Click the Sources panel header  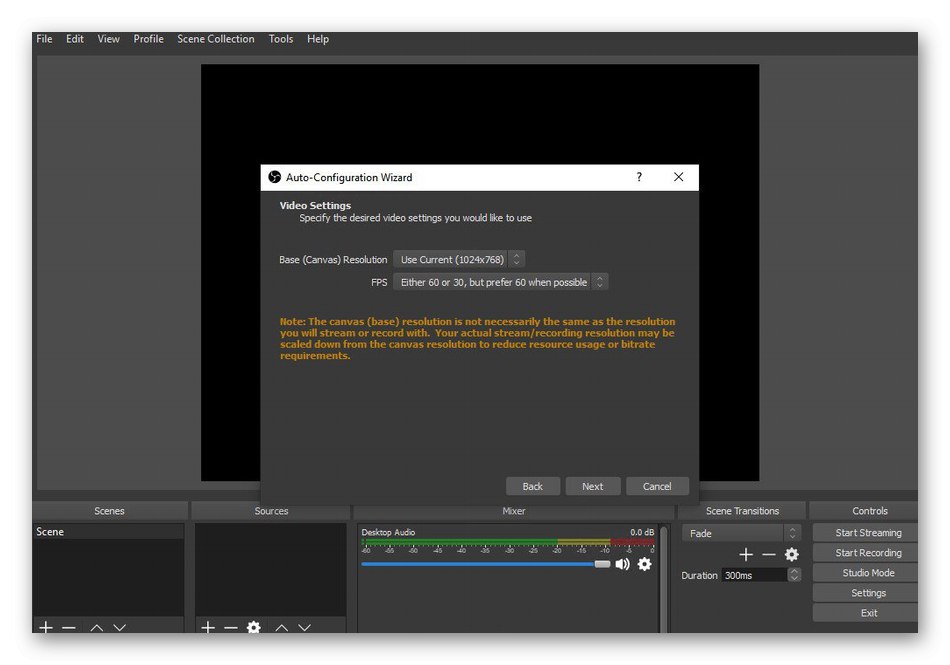[x=271, y=511]
